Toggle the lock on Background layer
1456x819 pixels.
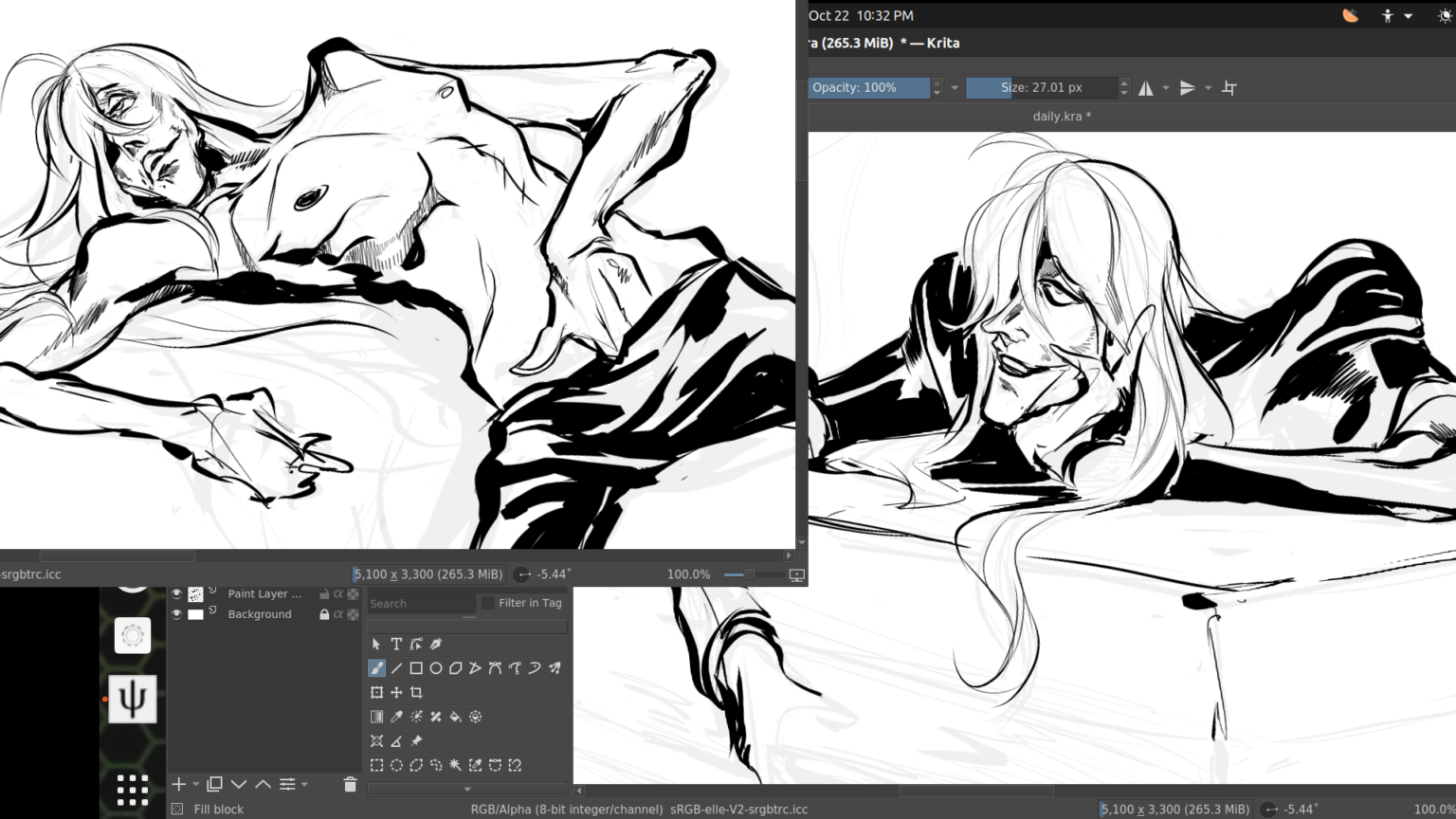point(324,614)
